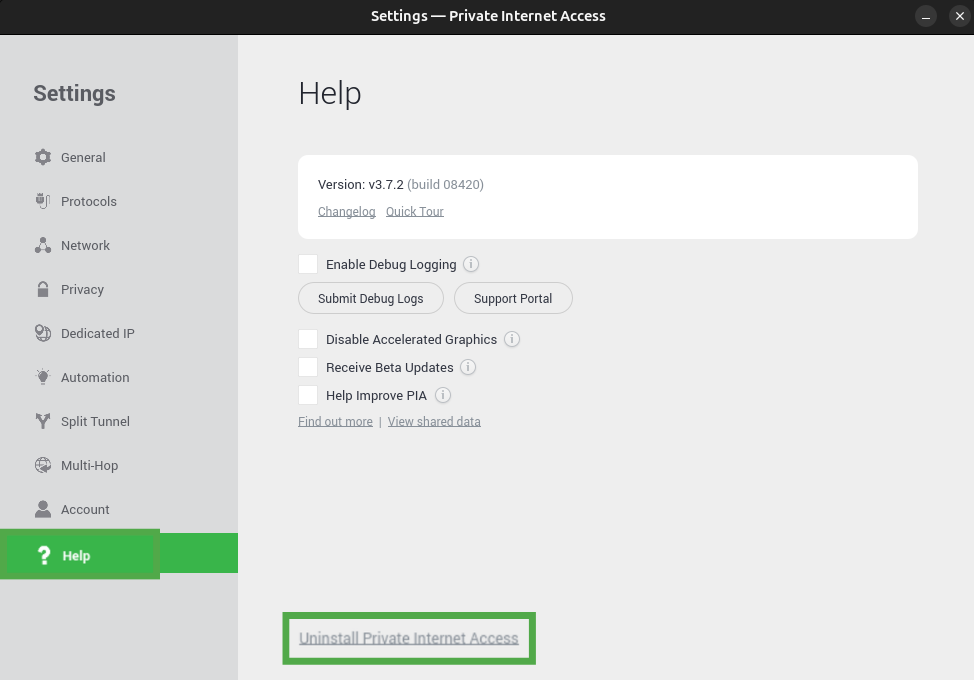Open the Support Portal button
The height and width of the screenshot is (680, 974).
click(513, 298)
